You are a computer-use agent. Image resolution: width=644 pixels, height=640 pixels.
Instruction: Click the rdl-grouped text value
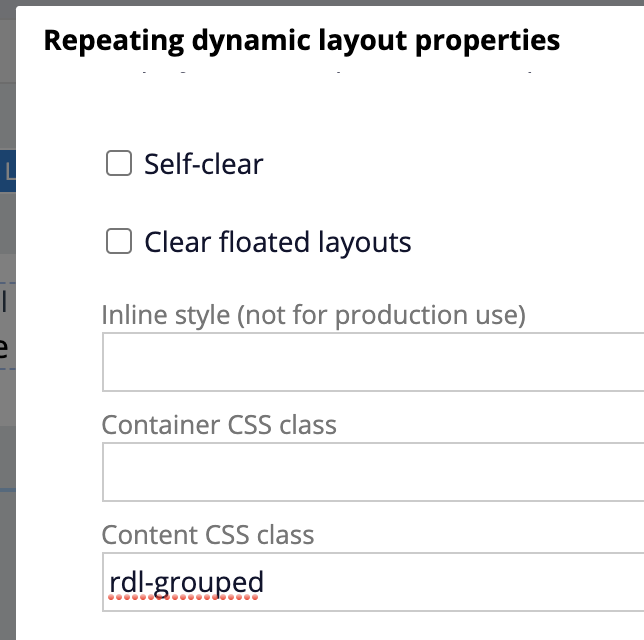[x=186, y=582]
